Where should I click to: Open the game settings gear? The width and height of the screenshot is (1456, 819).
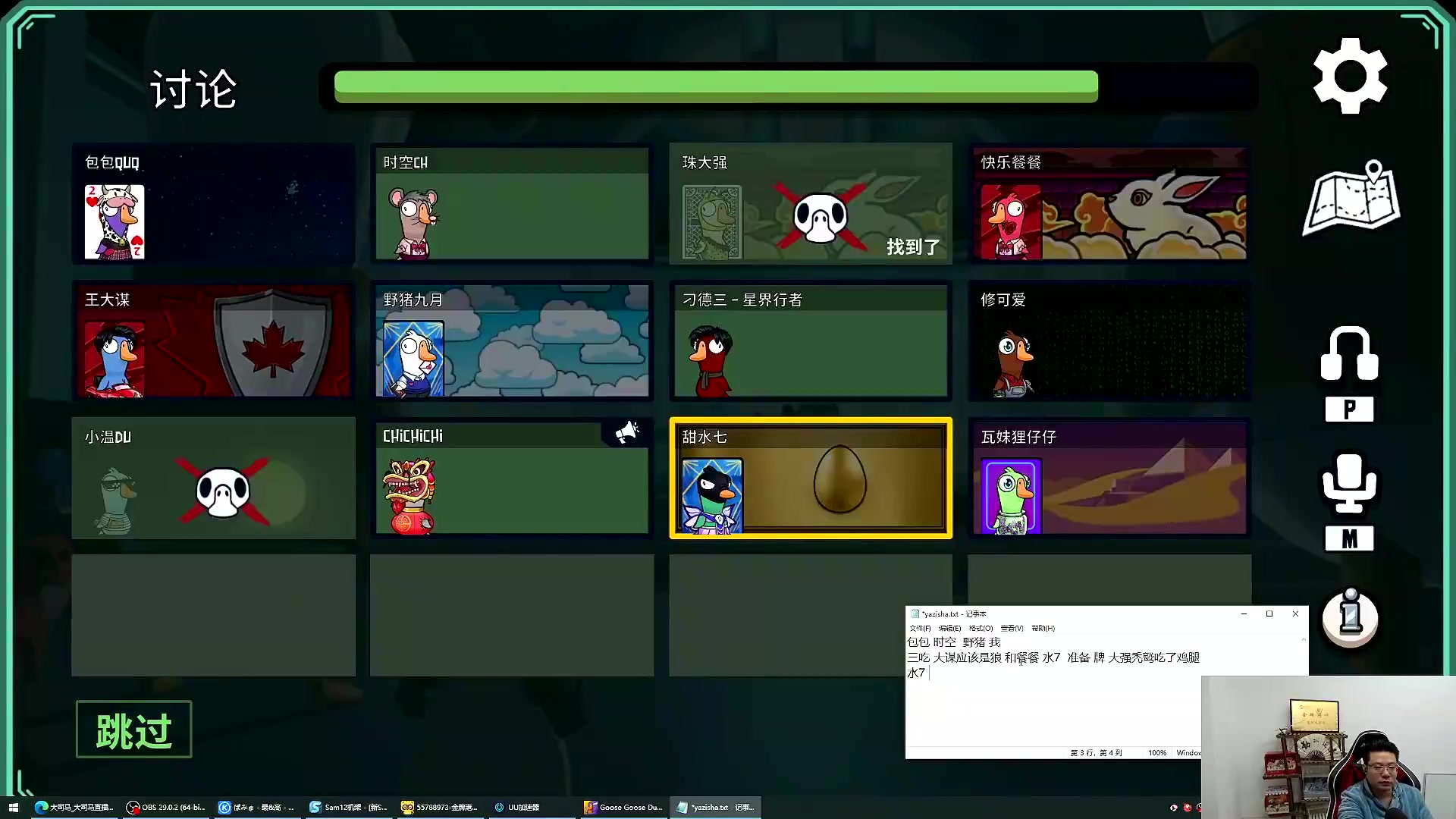pyautogui.click(x=1350, y=76)
